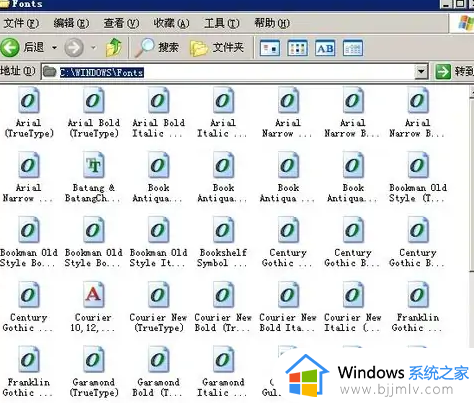Switch to Details view

[353, 48]
